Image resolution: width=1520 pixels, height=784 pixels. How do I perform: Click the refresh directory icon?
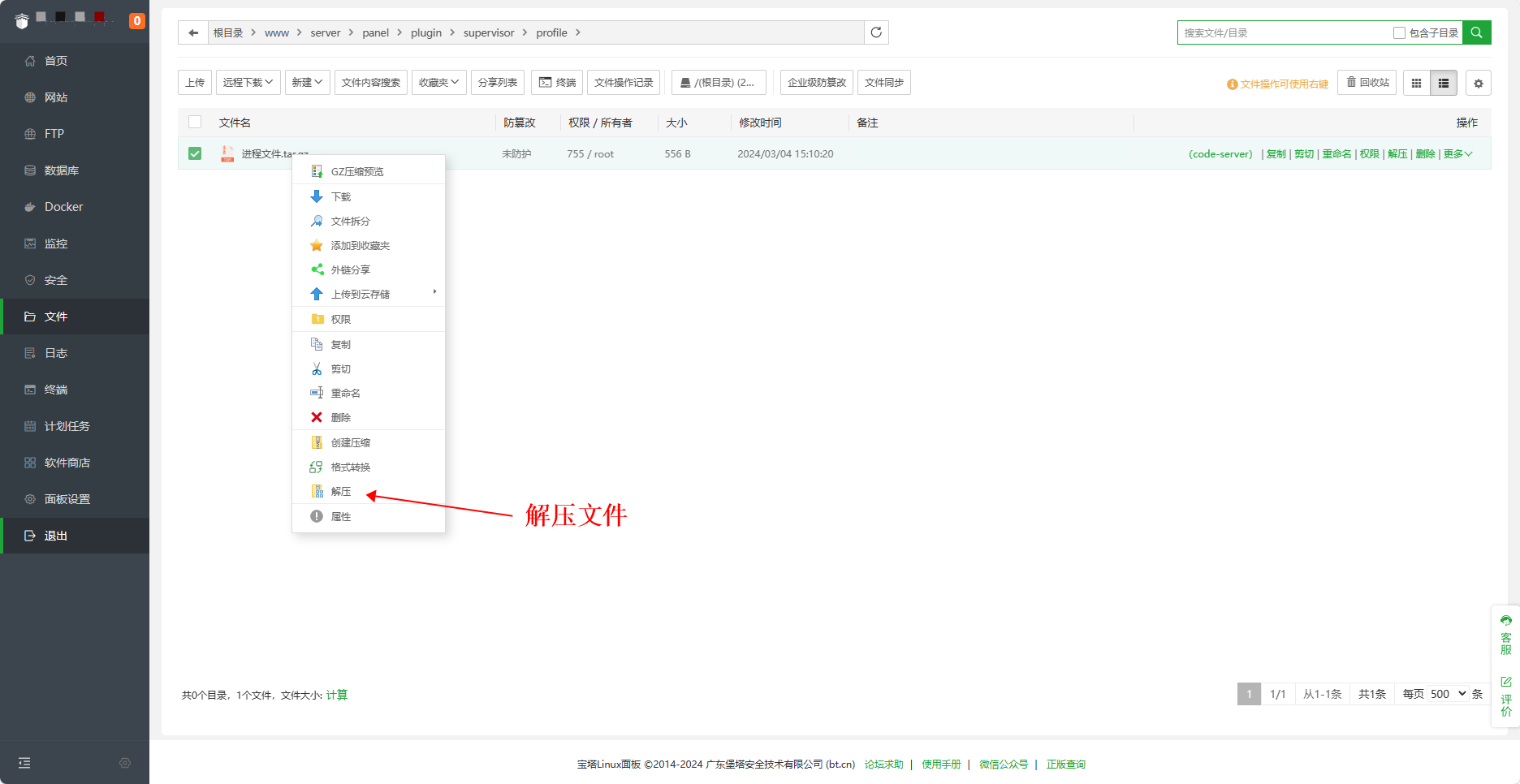(x=876, y=32)
